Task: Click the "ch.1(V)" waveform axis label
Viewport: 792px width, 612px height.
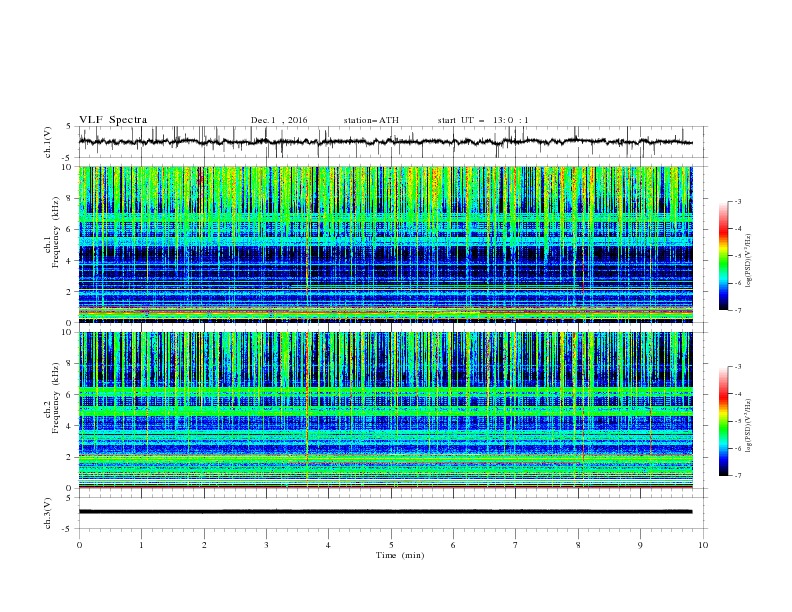Action: [48, 142]
